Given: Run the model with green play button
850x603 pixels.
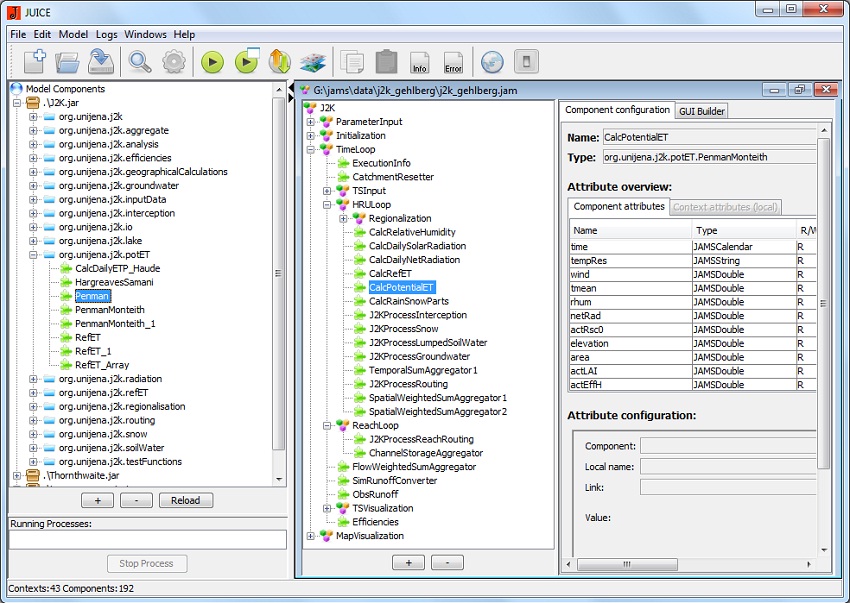Looking at the screenshot, I should coord(212,62).
